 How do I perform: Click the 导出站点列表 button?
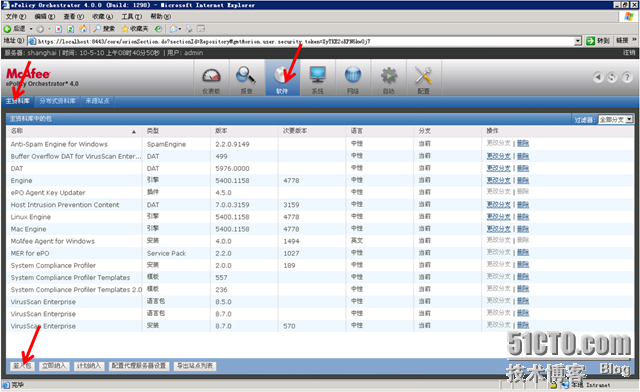pyautogui.click(x=195, y=366)
